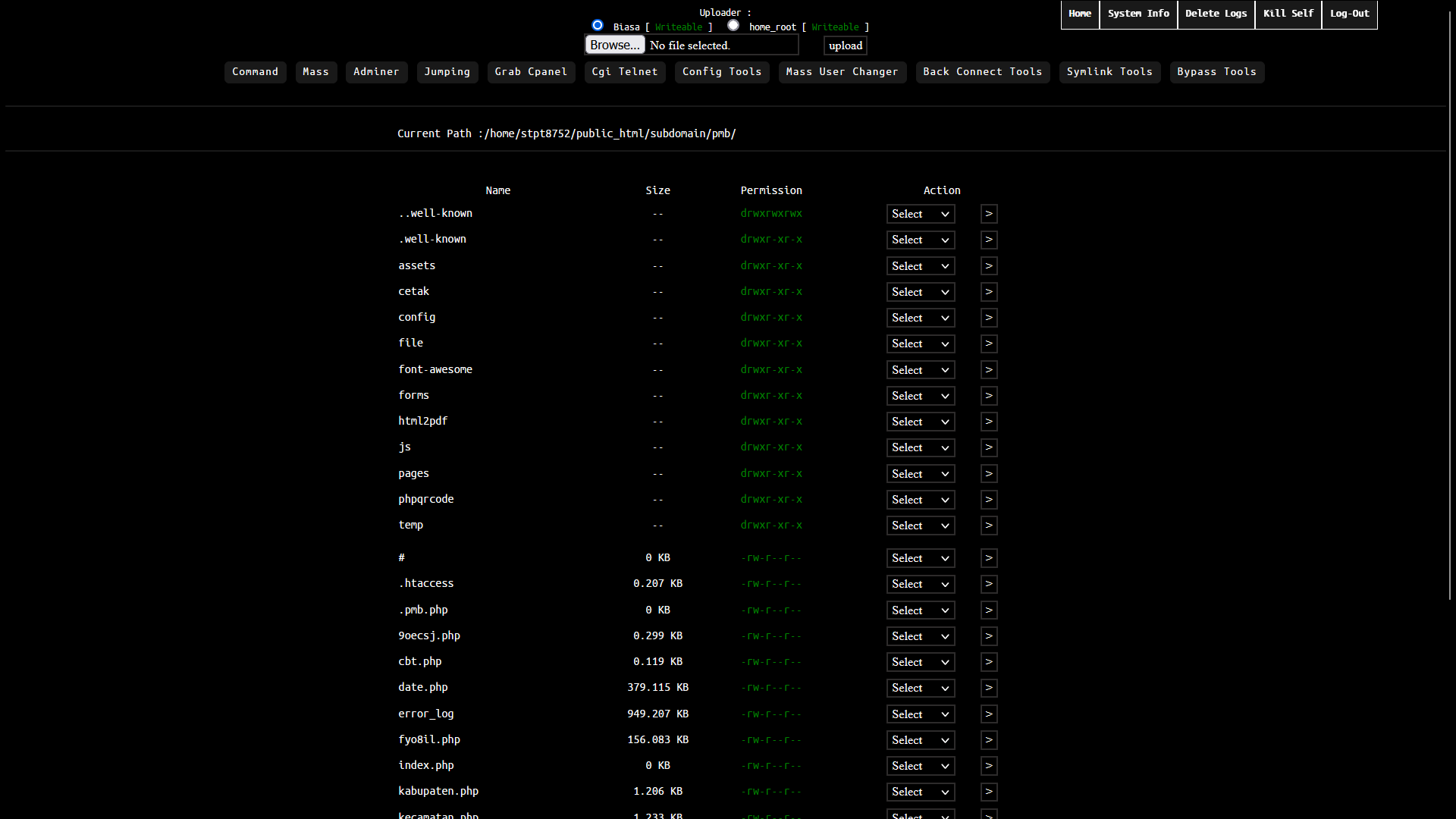Open the html2pdf folder
1456x819 pixels.
coord(423,421)
